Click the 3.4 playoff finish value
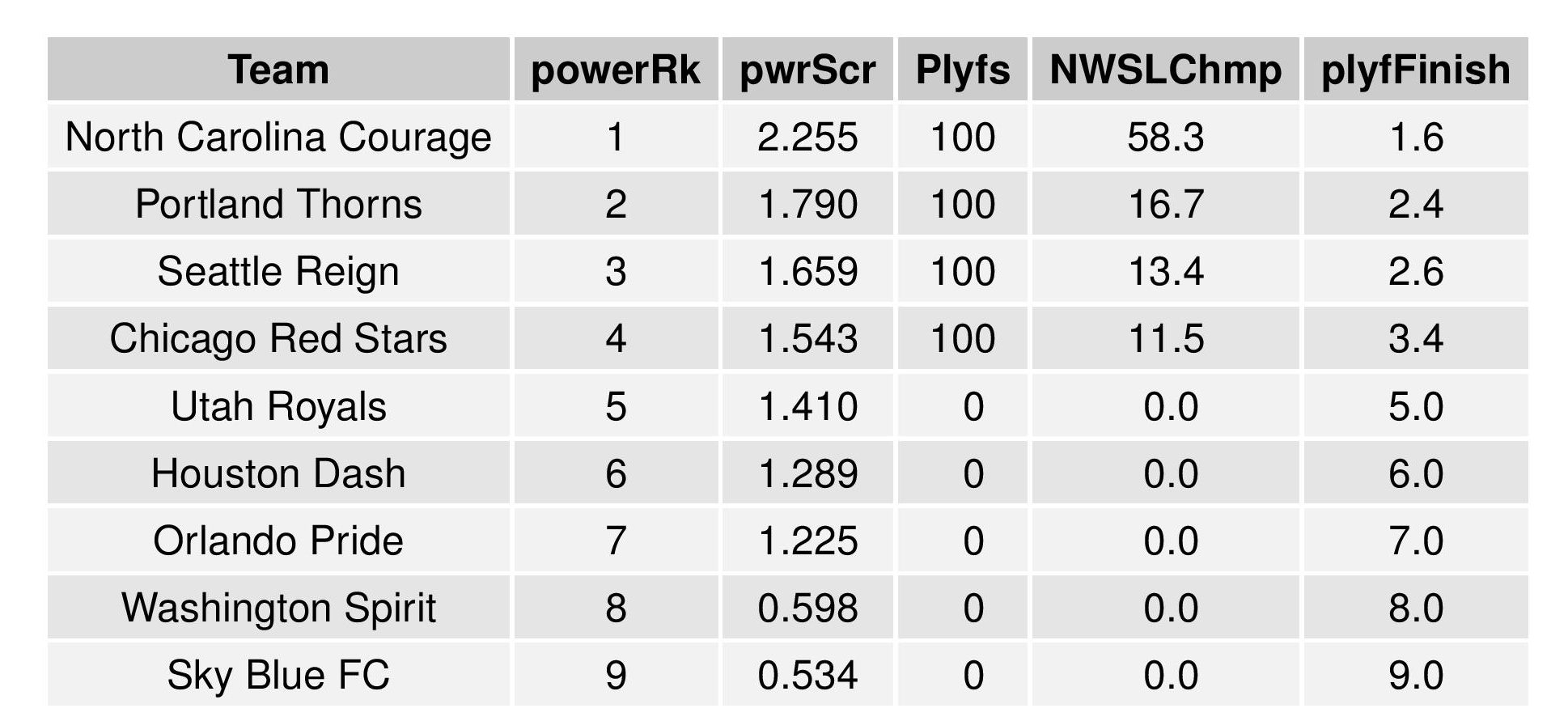This screenshot has width=1568, height=721. [1415, 338]
